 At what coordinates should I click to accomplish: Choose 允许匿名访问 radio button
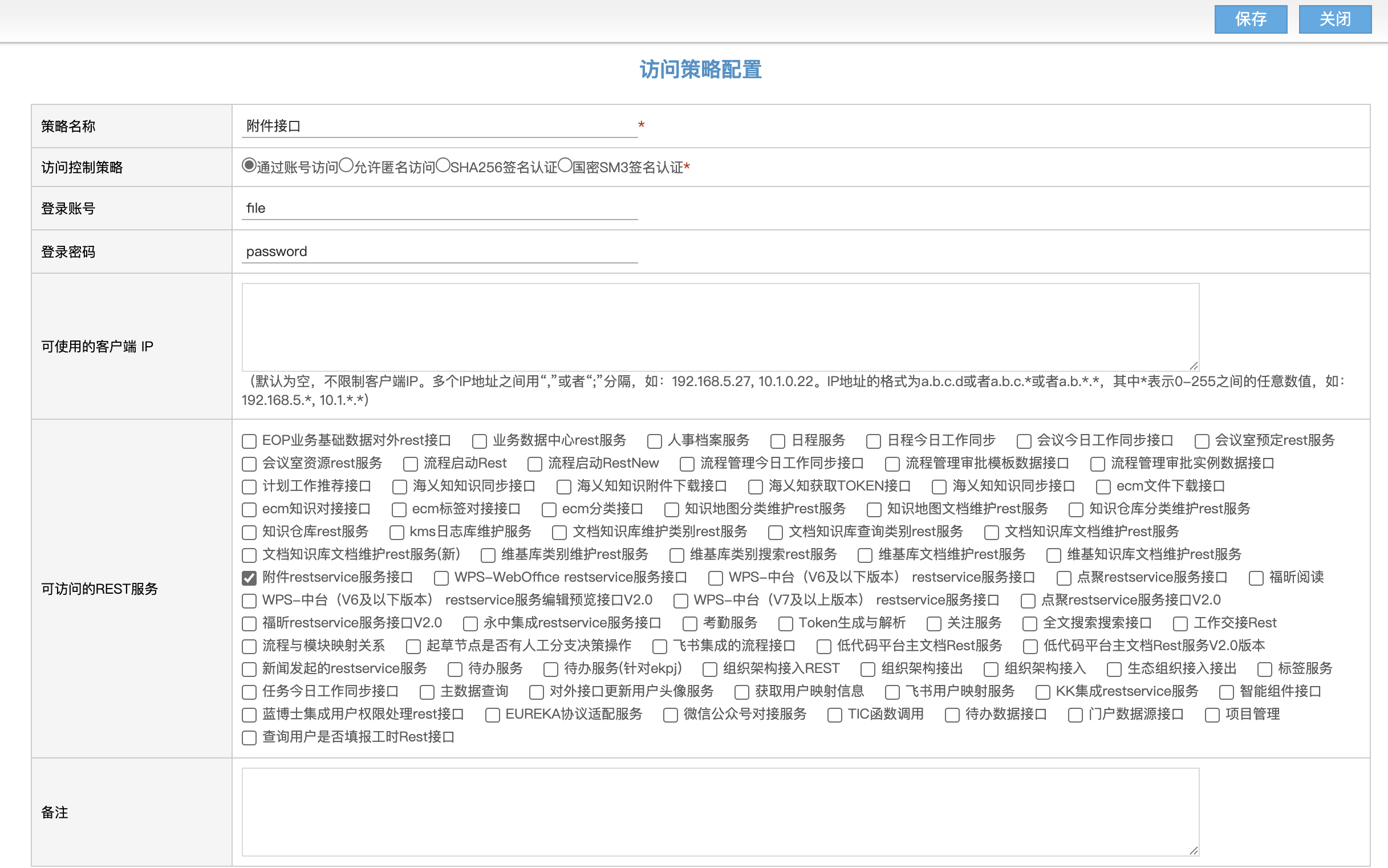pos(346,165)
